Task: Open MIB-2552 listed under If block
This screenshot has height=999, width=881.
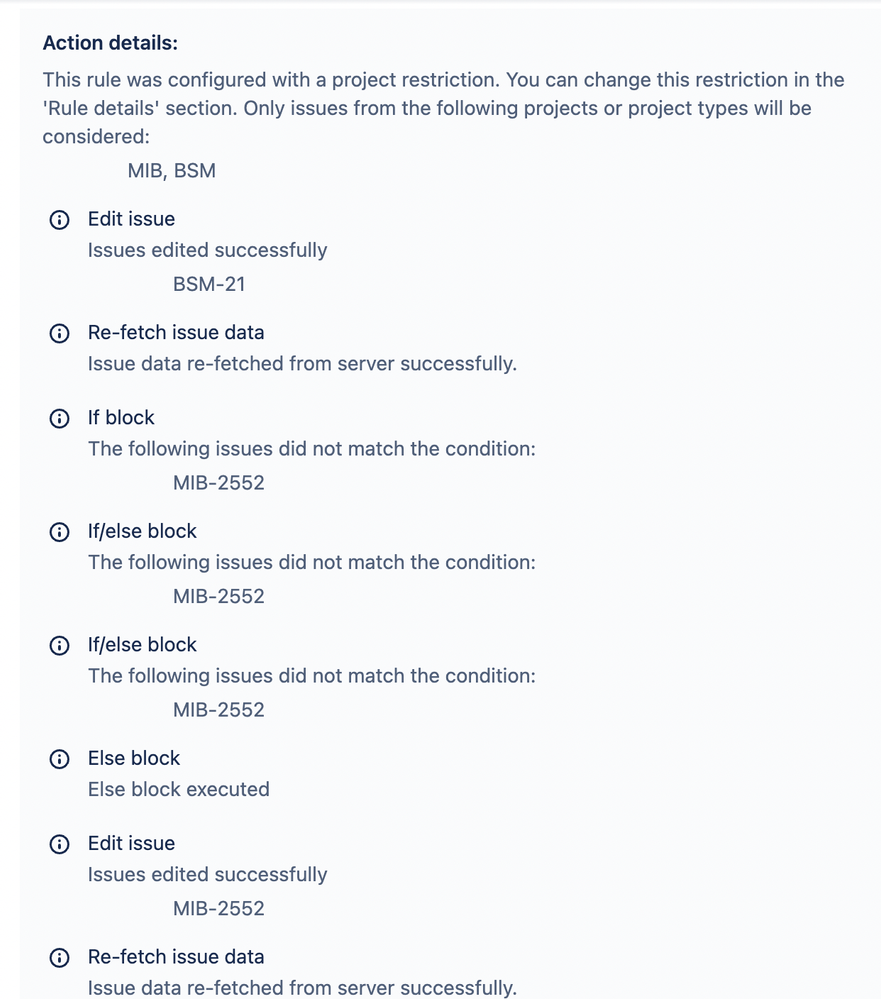Action: (x=218, y=483)
